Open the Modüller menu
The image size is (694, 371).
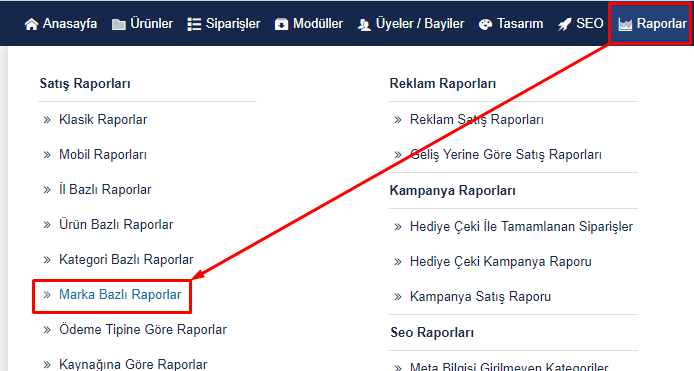[309, 24]
